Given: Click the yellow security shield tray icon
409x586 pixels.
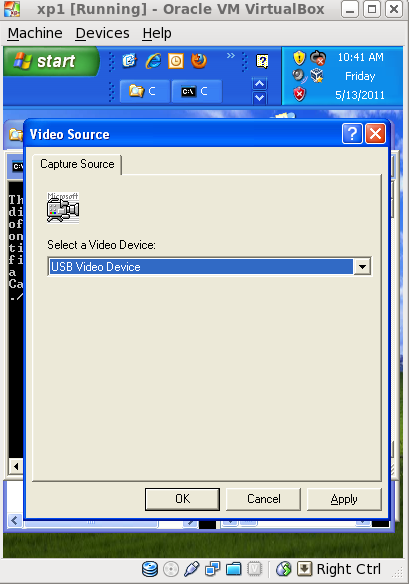Looking at the screenshot, I should tap(299, 58).
